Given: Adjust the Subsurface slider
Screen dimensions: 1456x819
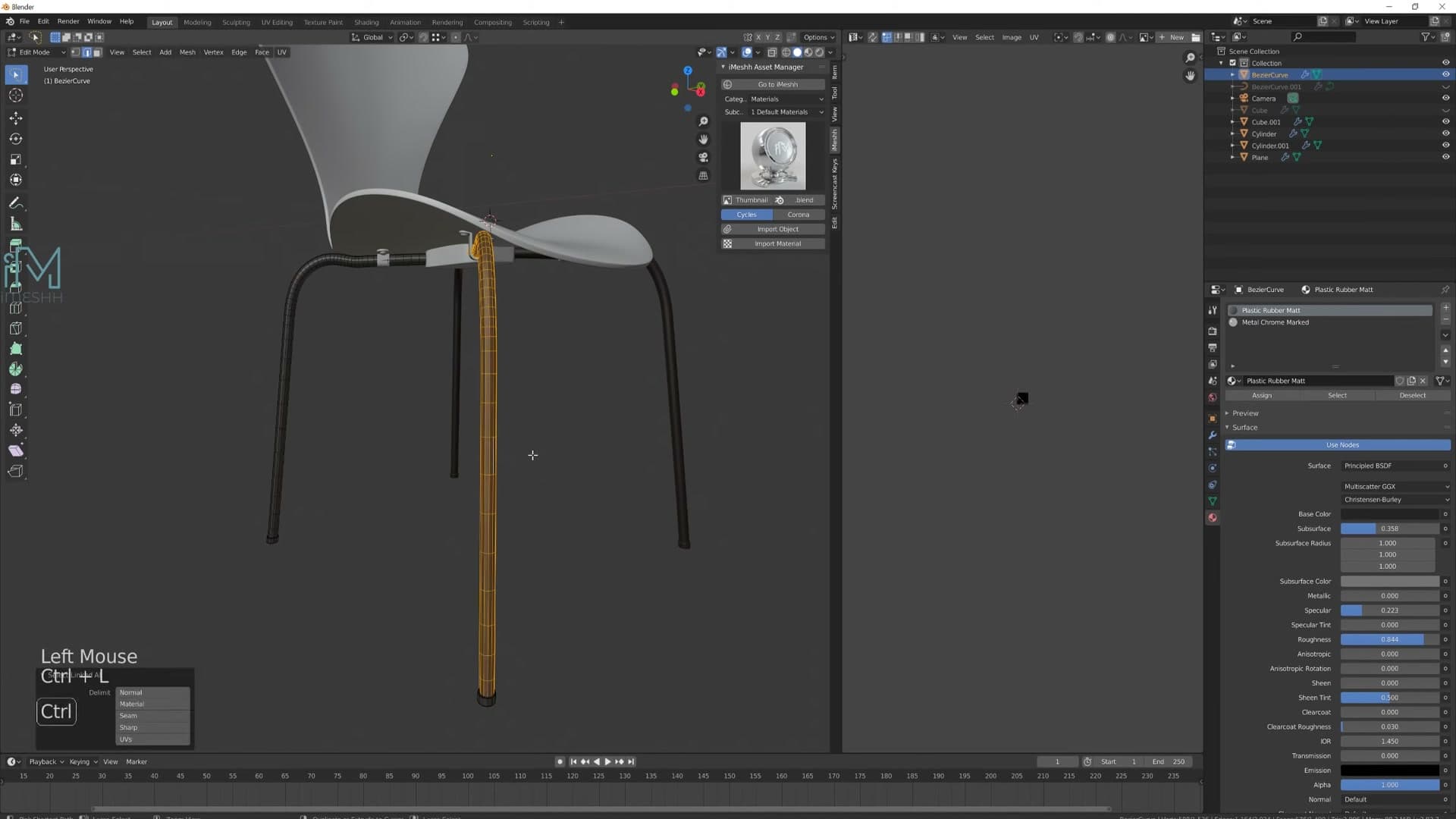Looking at the screenshot, I should pyautogui.click(x=1389, y=529).
